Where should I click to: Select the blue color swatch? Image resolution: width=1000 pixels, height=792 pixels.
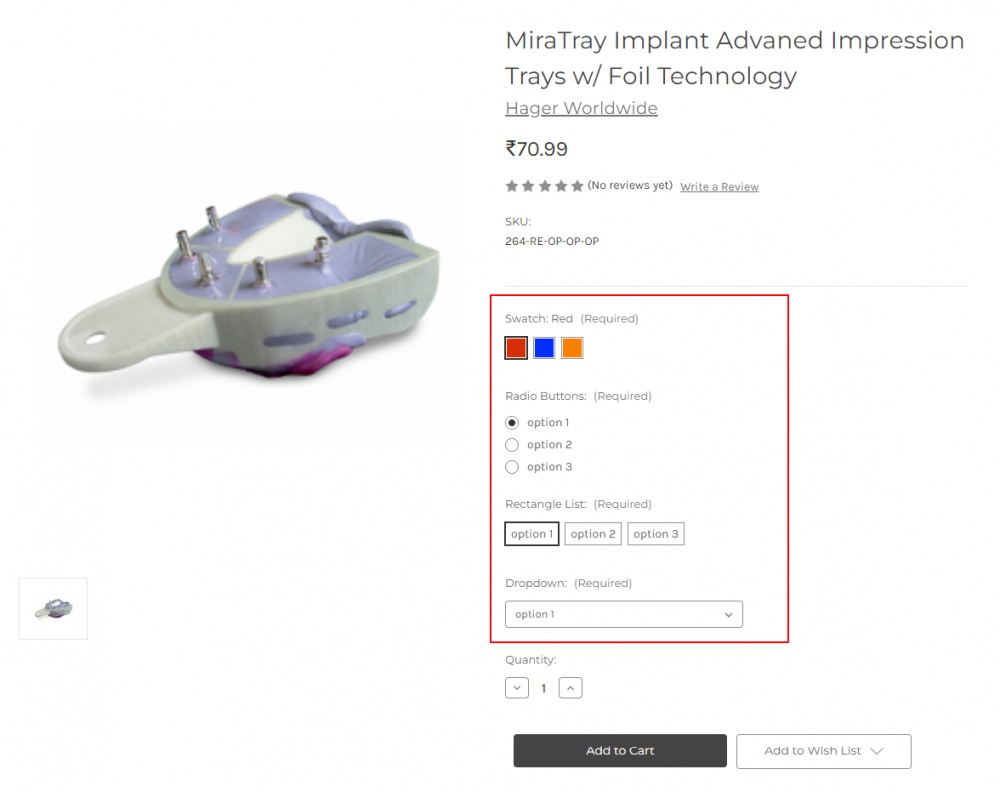(x=543, y=348)
